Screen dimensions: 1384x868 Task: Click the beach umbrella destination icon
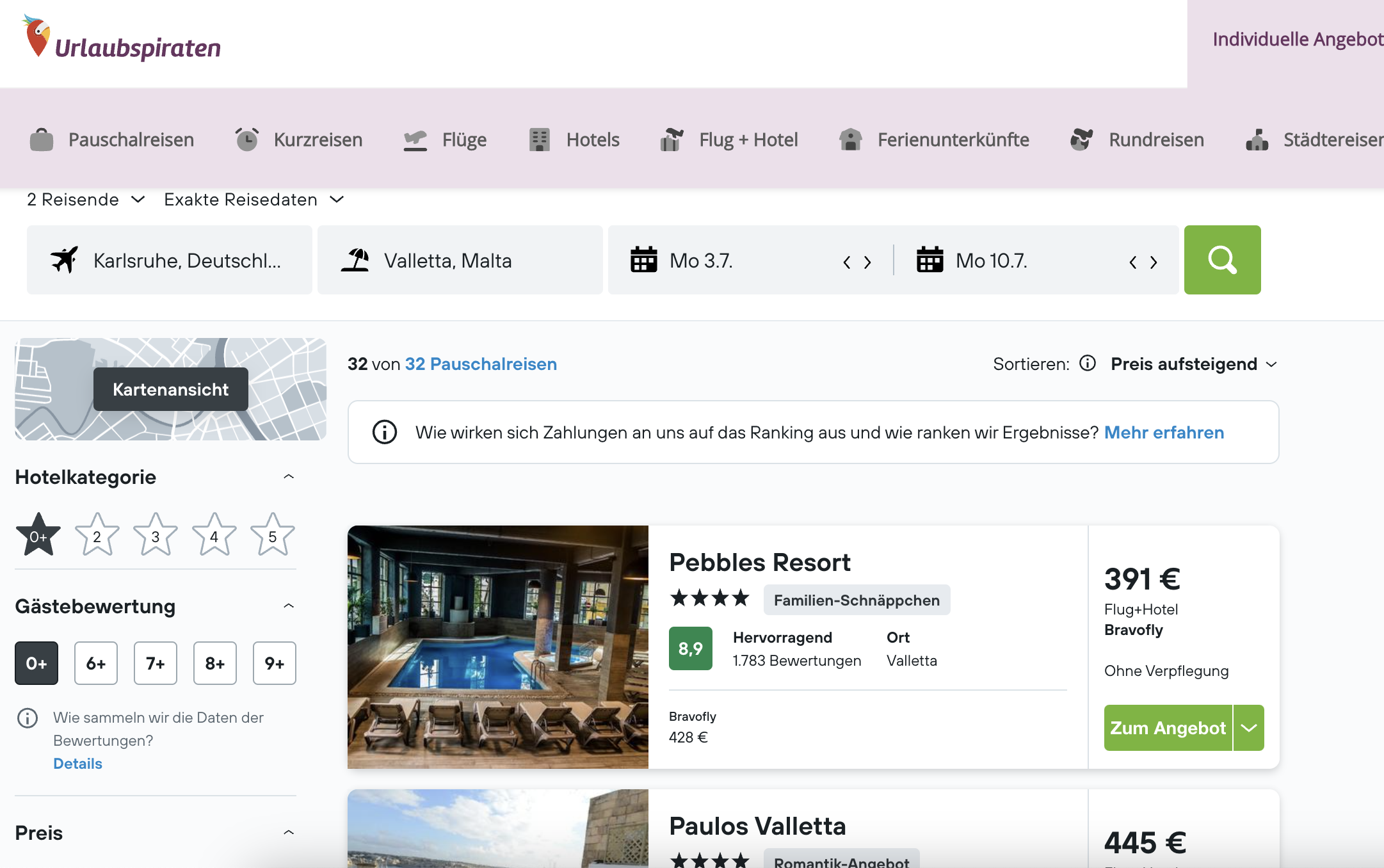(355, 260)
